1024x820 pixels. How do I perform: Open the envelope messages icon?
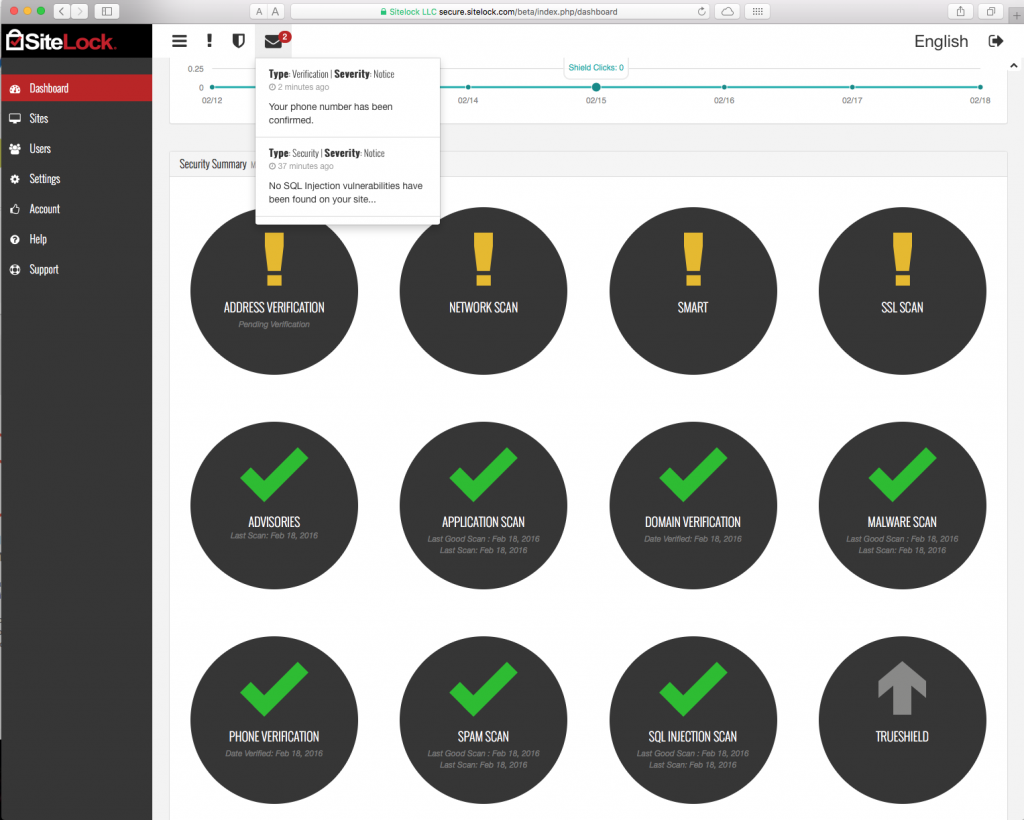pyautogui.click(x=273, y=41)
